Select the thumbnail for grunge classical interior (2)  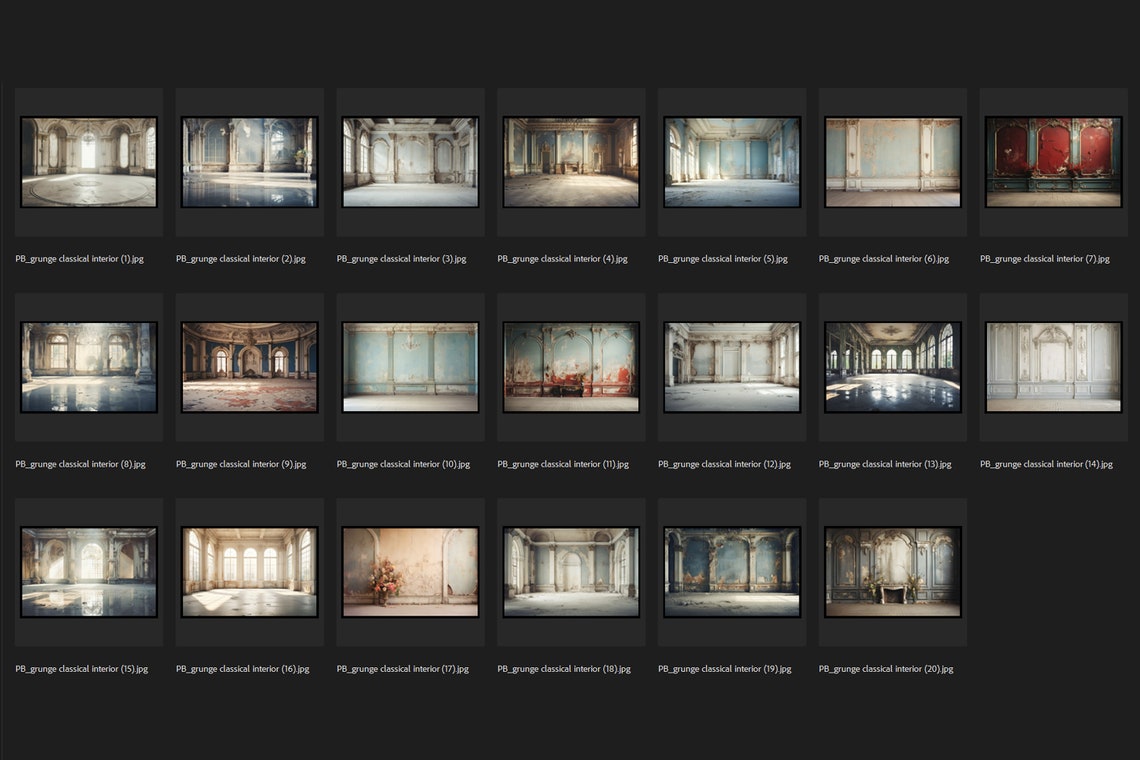click(x=249, y=163)
